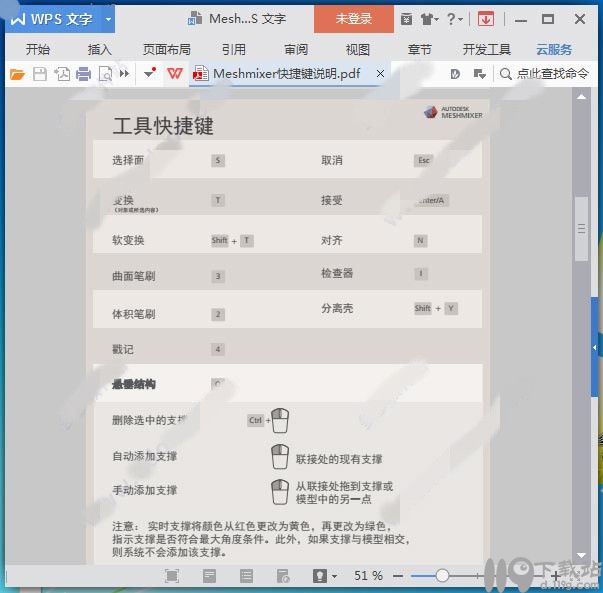The width and height of the screenshot is (603, 593).
Task: Click the 手动添加支撑 text
Action: pyautogui.click(x=145, y=490)
